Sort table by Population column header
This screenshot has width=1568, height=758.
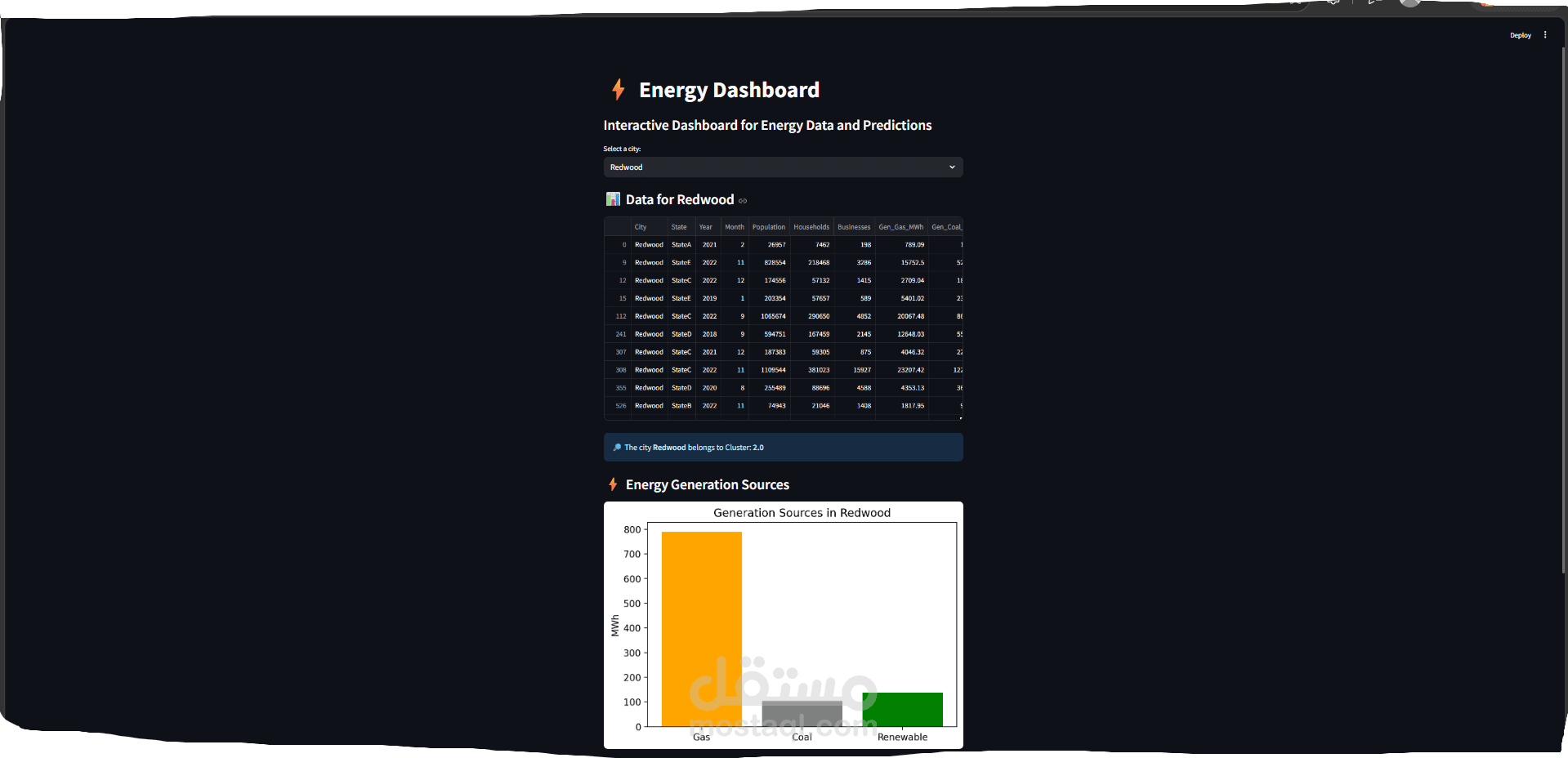pos(769,227)
